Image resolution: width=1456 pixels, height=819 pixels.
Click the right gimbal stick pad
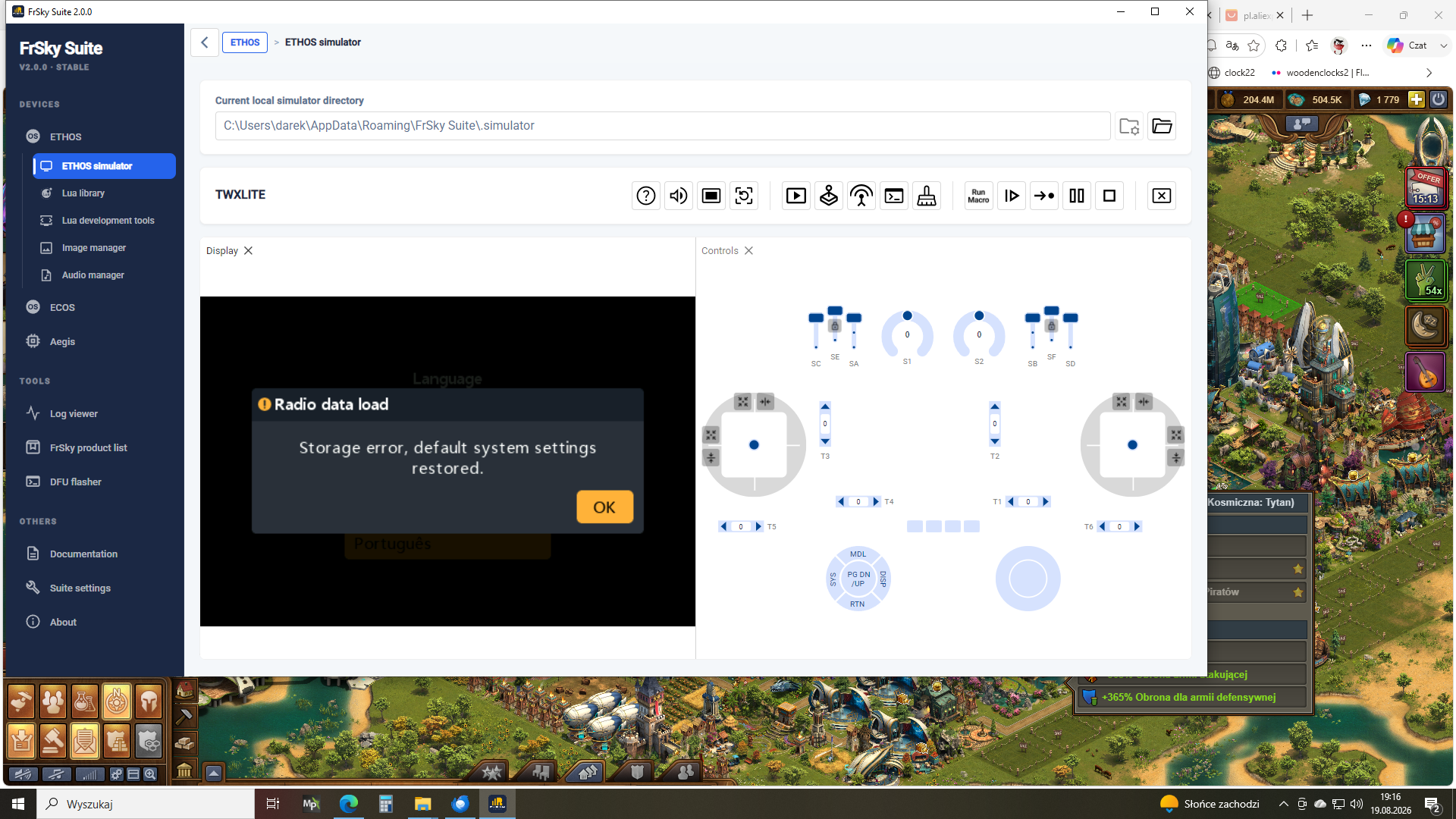tap(1132, 445)
